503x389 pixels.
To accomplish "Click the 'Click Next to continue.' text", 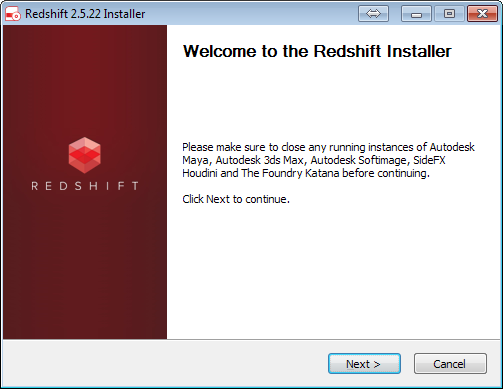I will coord(236,199).
